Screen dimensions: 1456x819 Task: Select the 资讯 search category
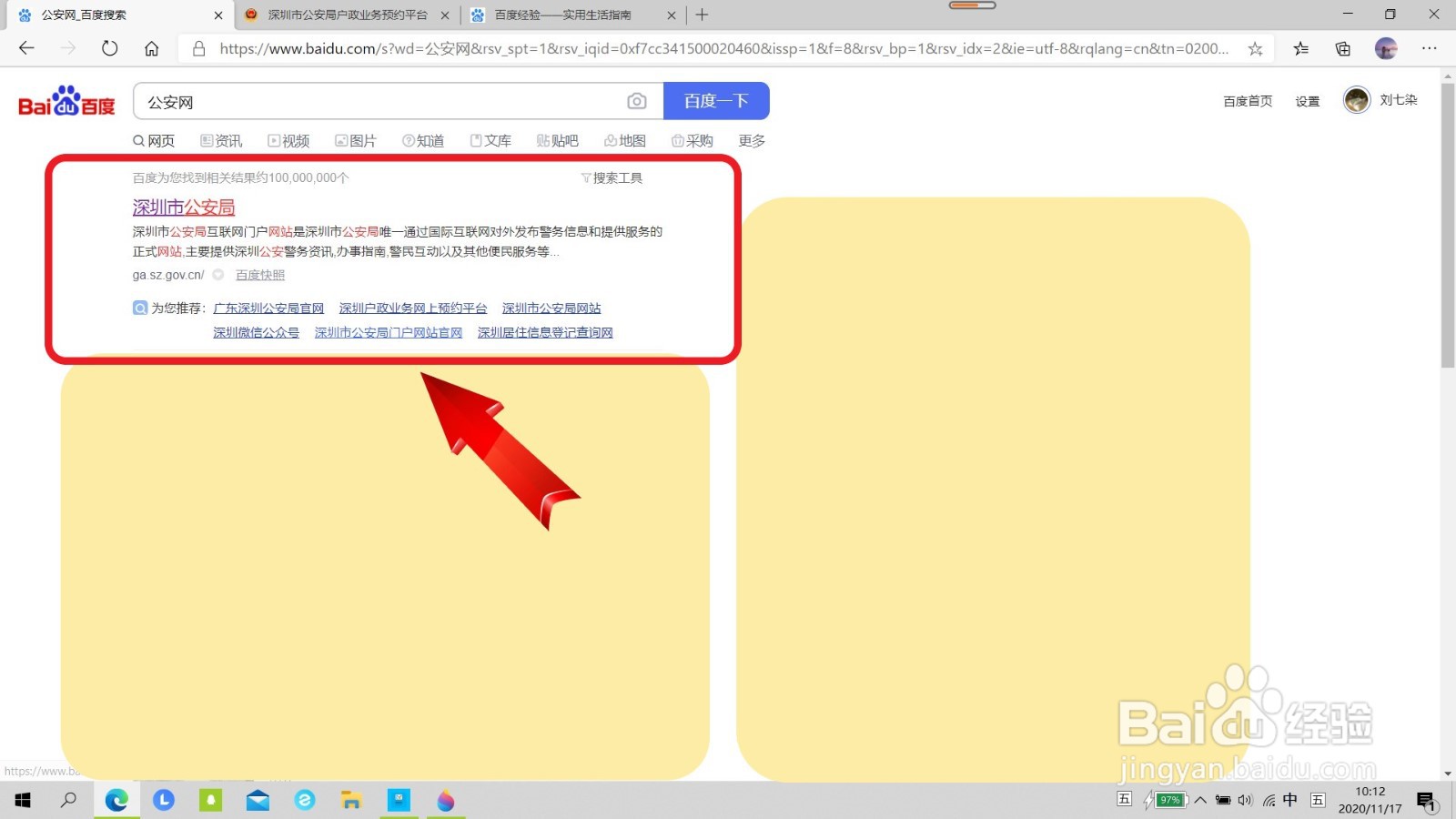[x=221, y=140]
